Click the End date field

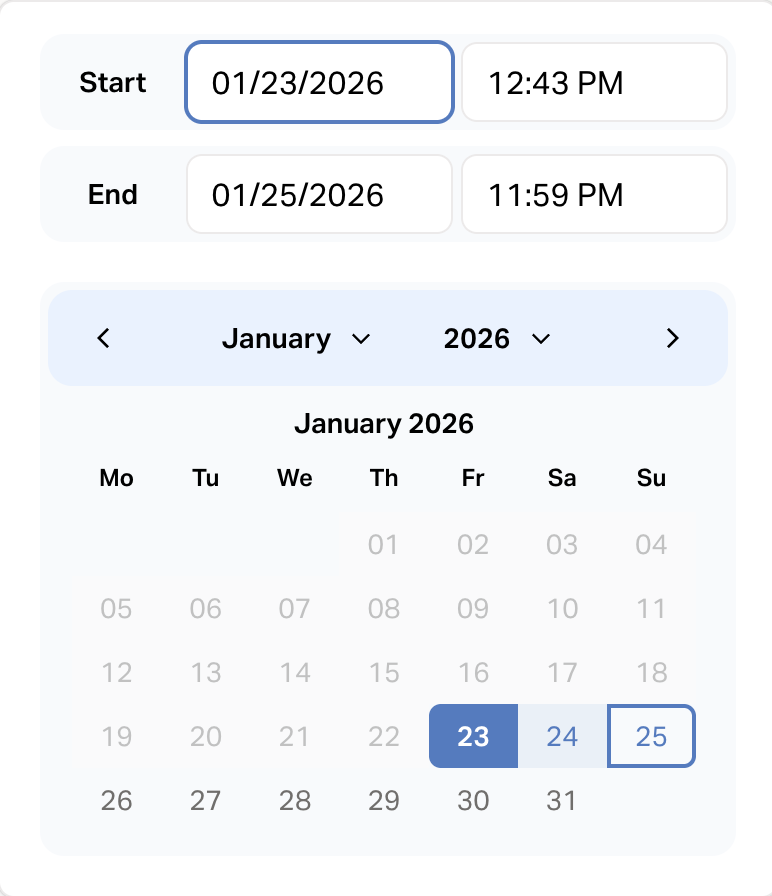(319, 194)
